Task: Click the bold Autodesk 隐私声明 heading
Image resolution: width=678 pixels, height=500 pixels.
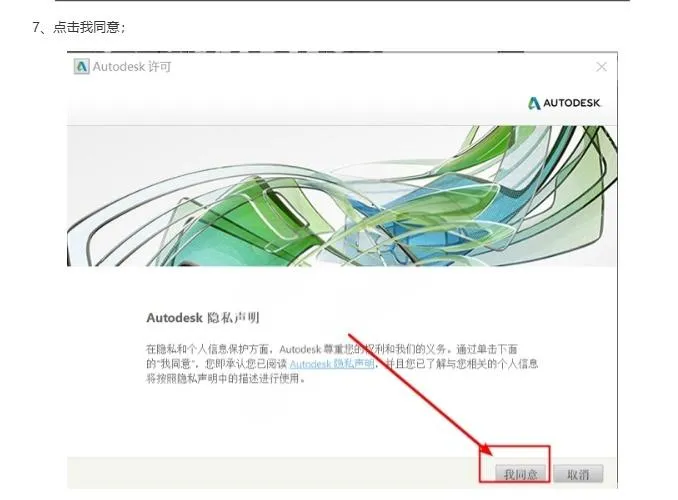Action: click(x=203, y=318)
